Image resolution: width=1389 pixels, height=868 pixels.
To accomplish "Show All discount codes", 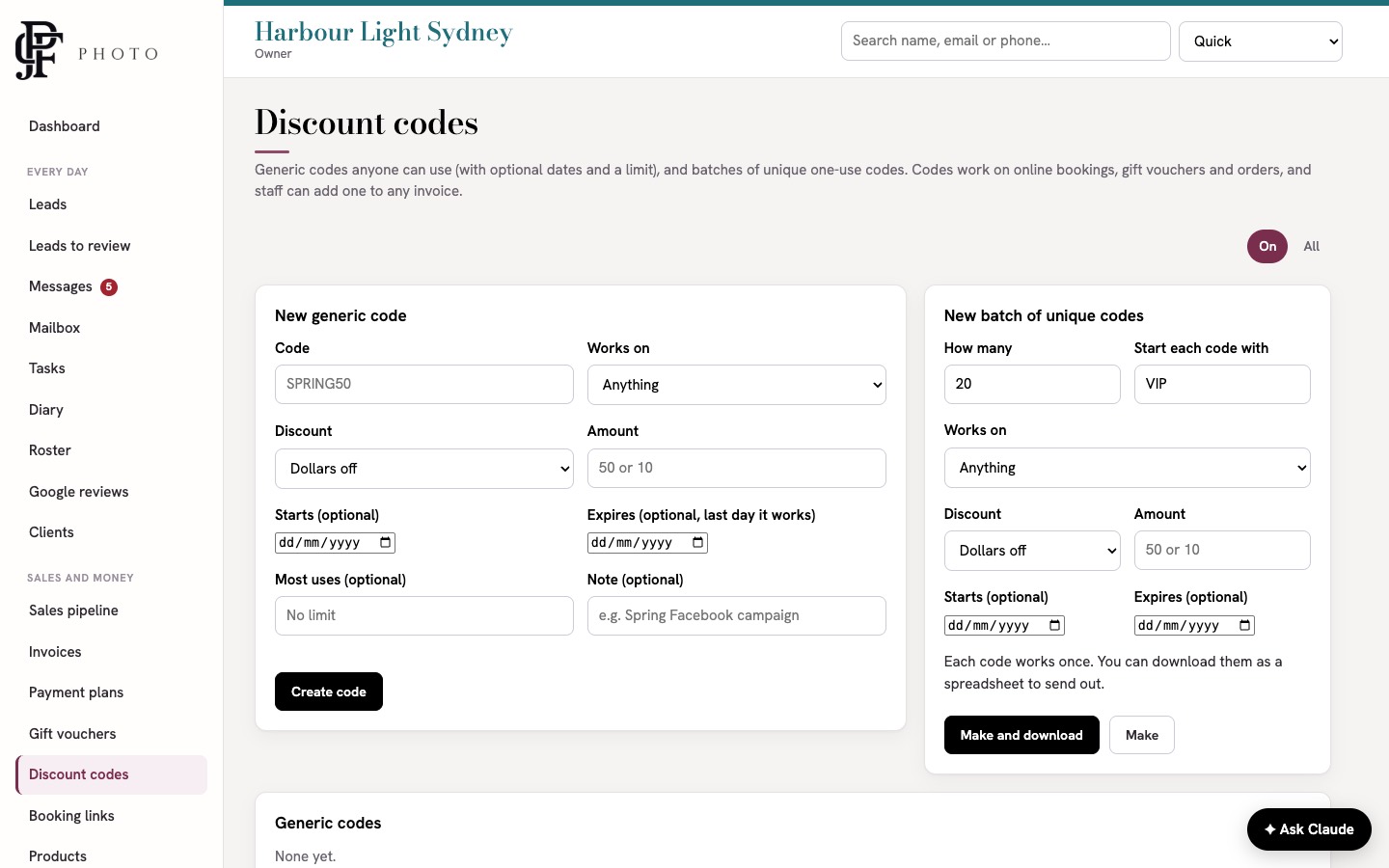I will (x=1311, y=246).
